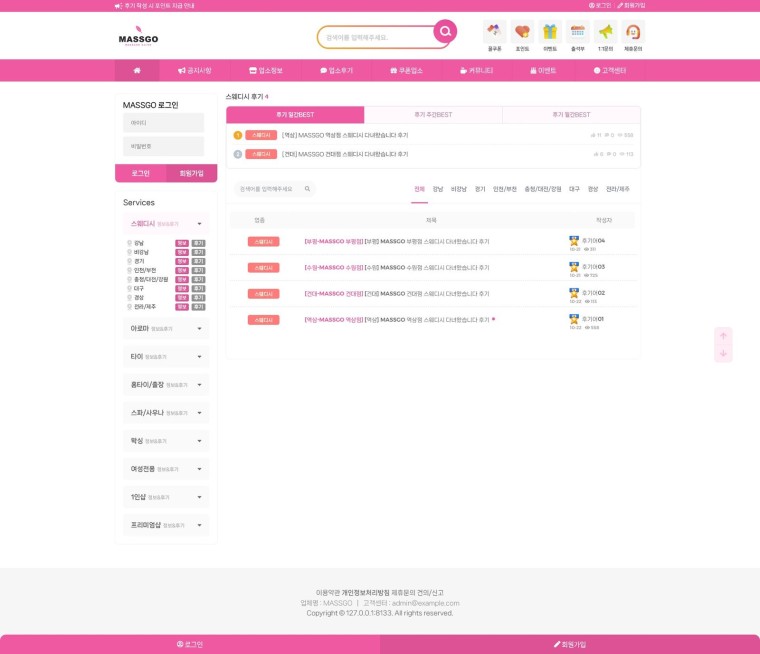Viewport: 760px width, 654px height.
Task: Collapse the 스웨디시 services section
Action: [x=166, y=223]
